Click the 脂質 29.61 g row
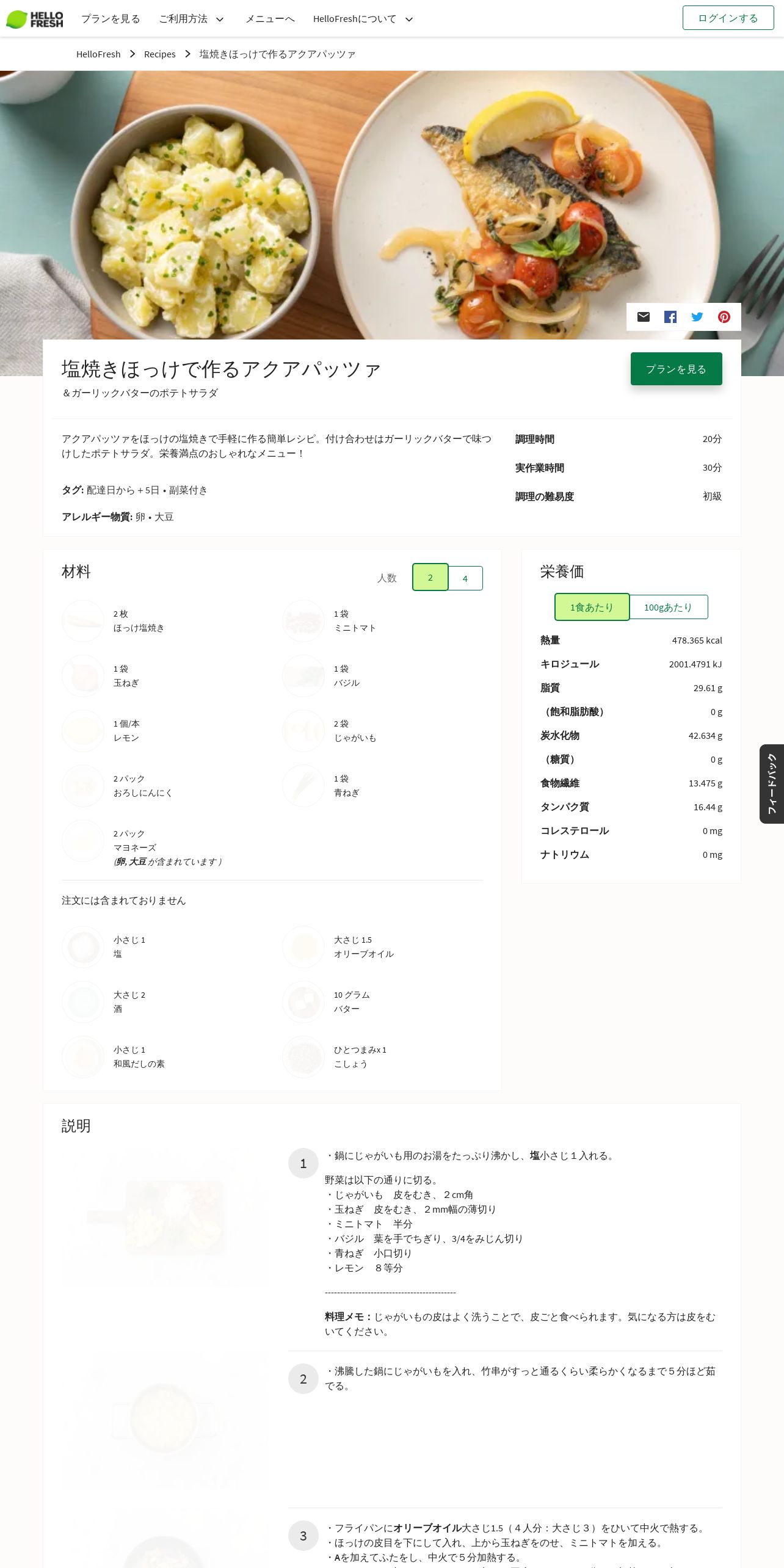This screenshot has width=784, height=1568. pos(631,688)
